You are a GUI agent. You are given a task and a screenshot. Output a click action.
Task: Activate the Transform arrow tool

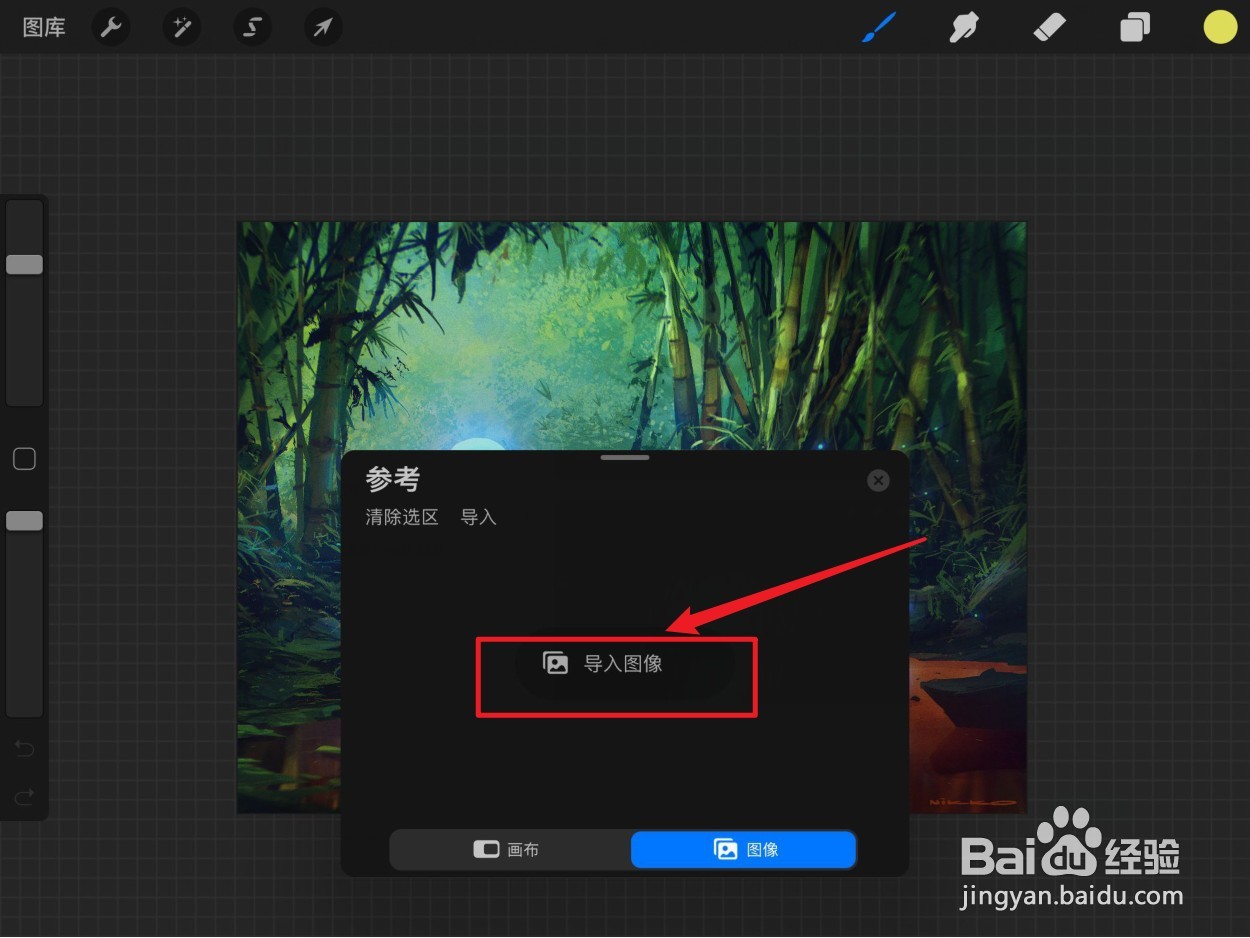pos(323,28)
